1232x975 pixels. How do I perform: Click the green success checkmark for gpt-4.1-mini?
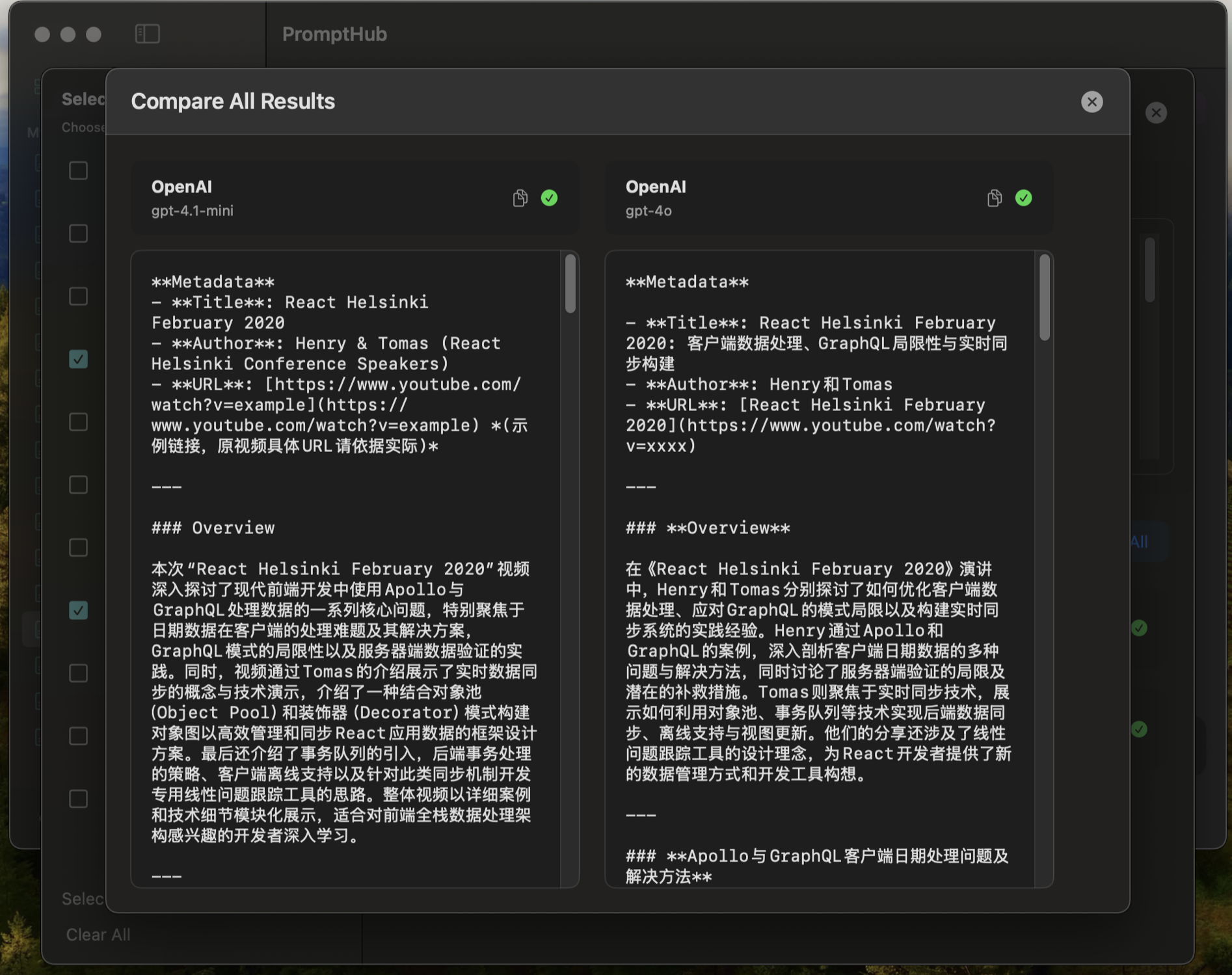[x=549, y=198]
